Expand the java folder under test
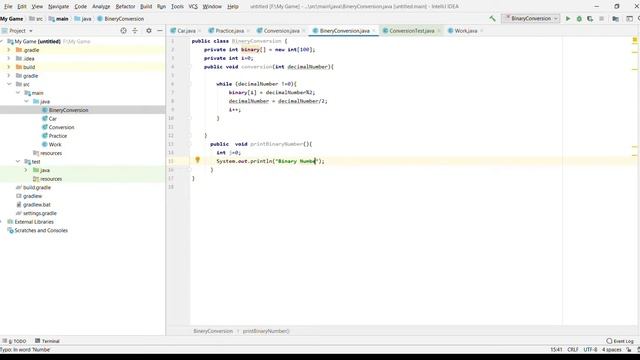 [26, 170]
